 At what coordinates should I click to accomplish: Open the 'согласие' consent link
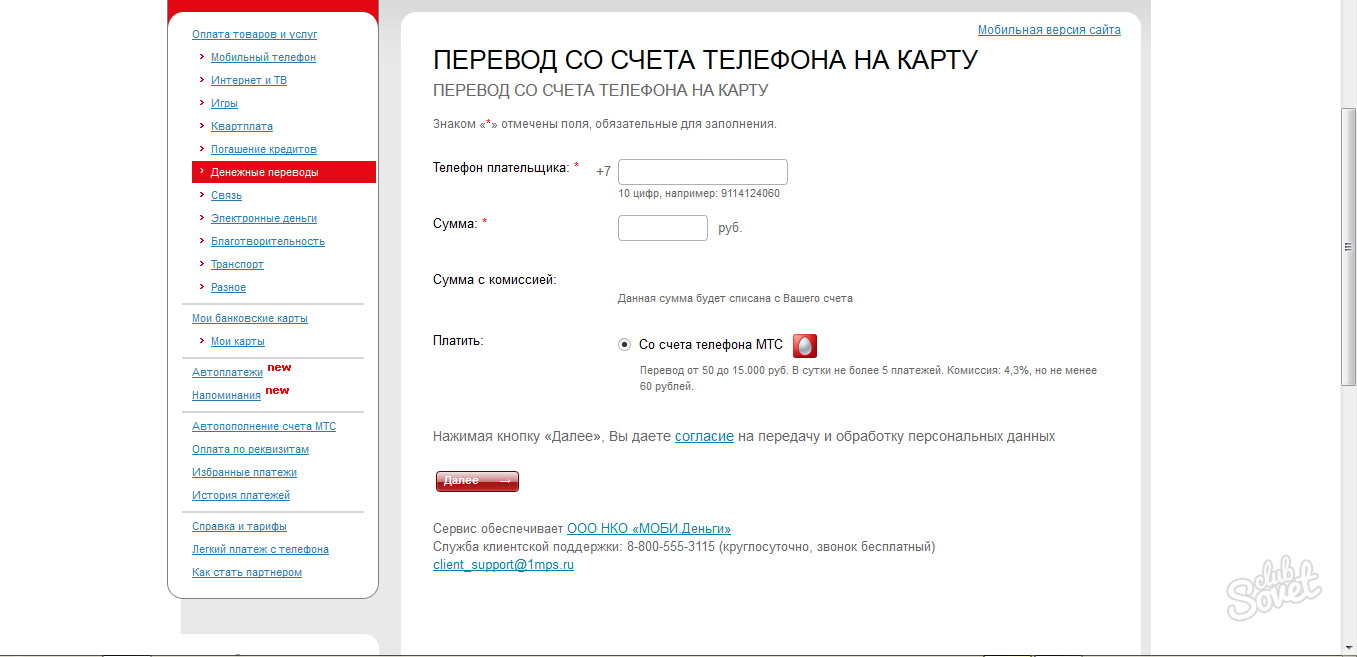[x=704, y=437]
